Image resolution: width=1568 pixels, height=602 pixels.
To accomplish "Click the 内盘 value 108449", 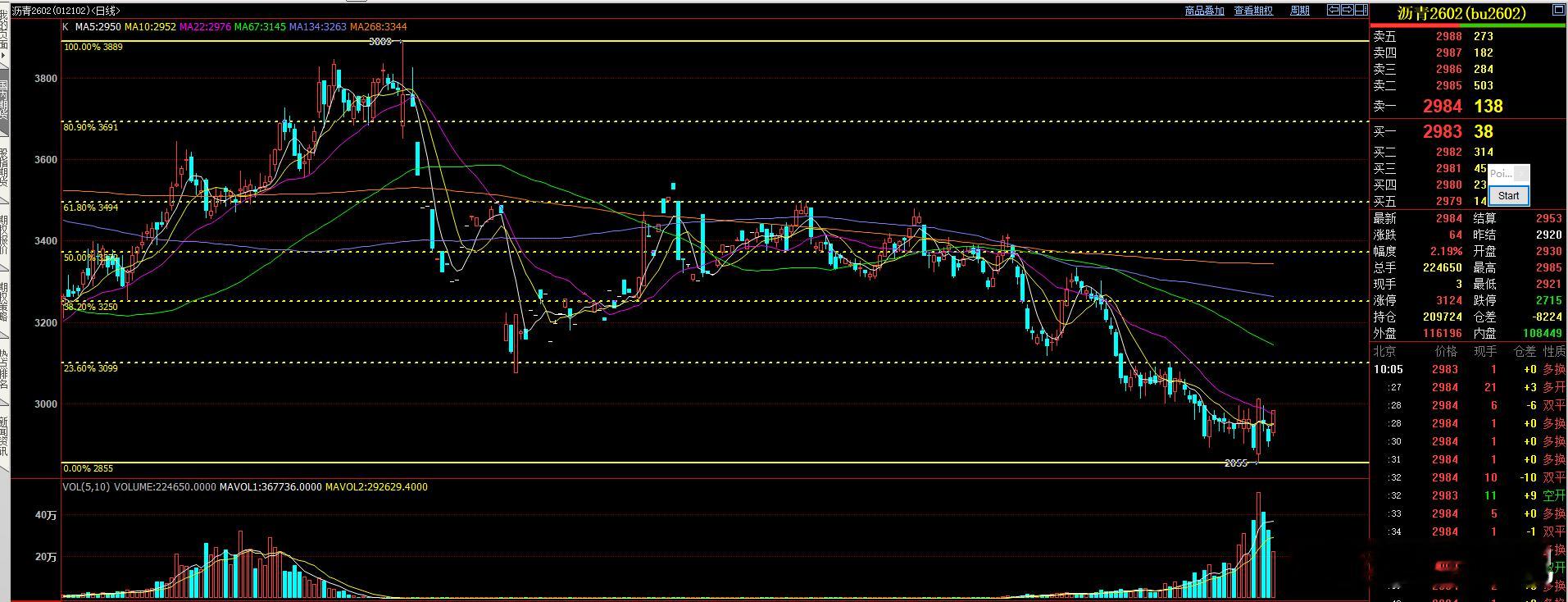I will point(1542,333).
